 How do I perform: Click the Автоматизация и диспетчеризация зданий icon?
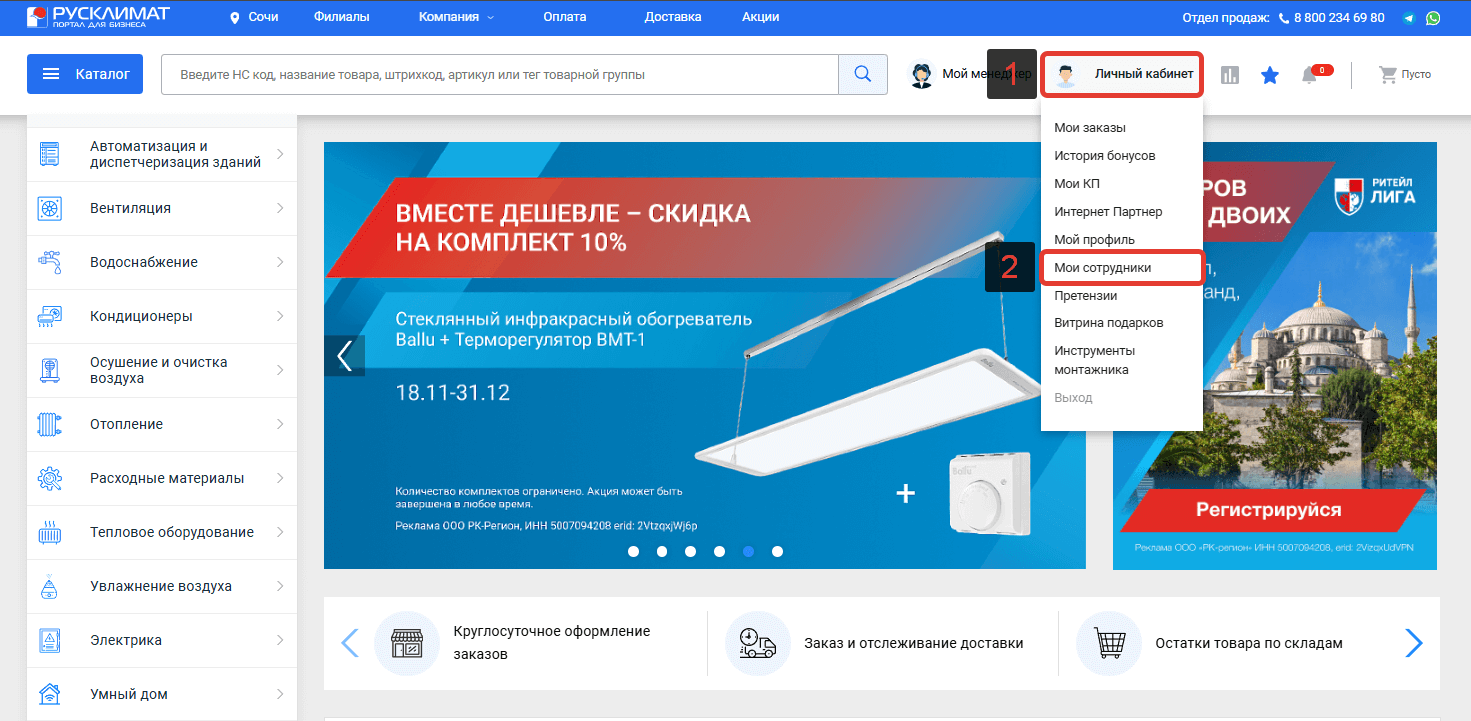coord(49,154)
